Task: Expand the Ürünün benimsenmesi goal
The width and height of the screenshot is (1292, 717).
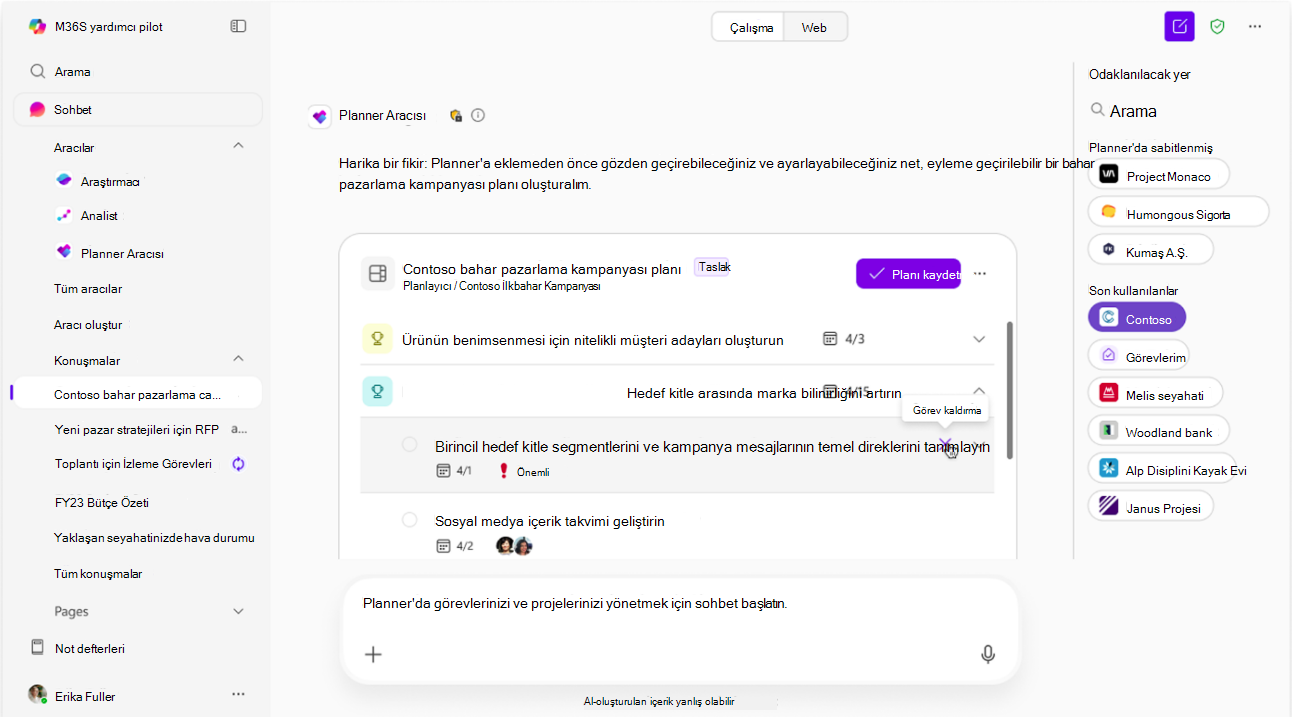Action: (x=979, y=339)
